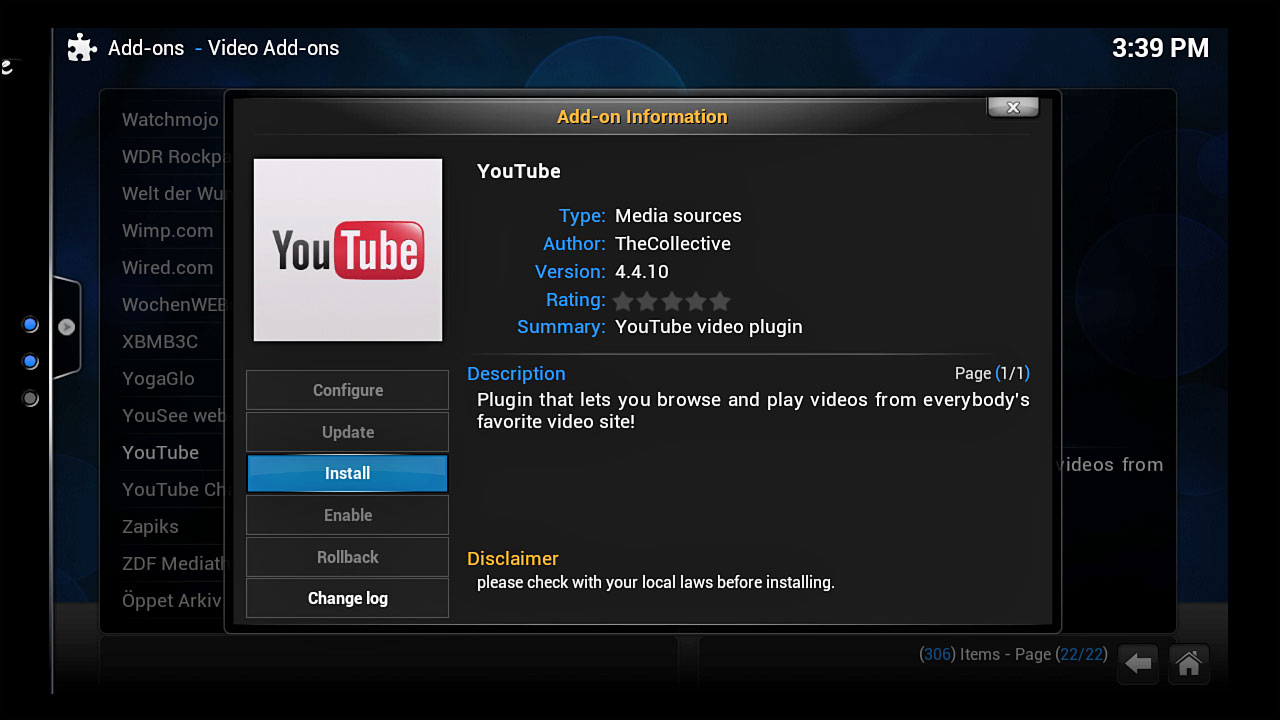The image size is (1280, 720).
Task: Click the YouTube logo thumbnail
Action: (348, 250)
